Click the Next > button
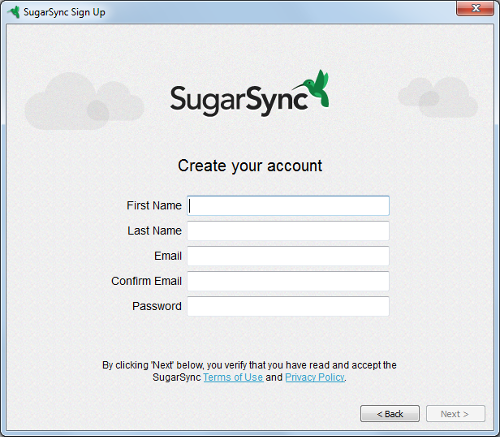 (x=455, y=414)
